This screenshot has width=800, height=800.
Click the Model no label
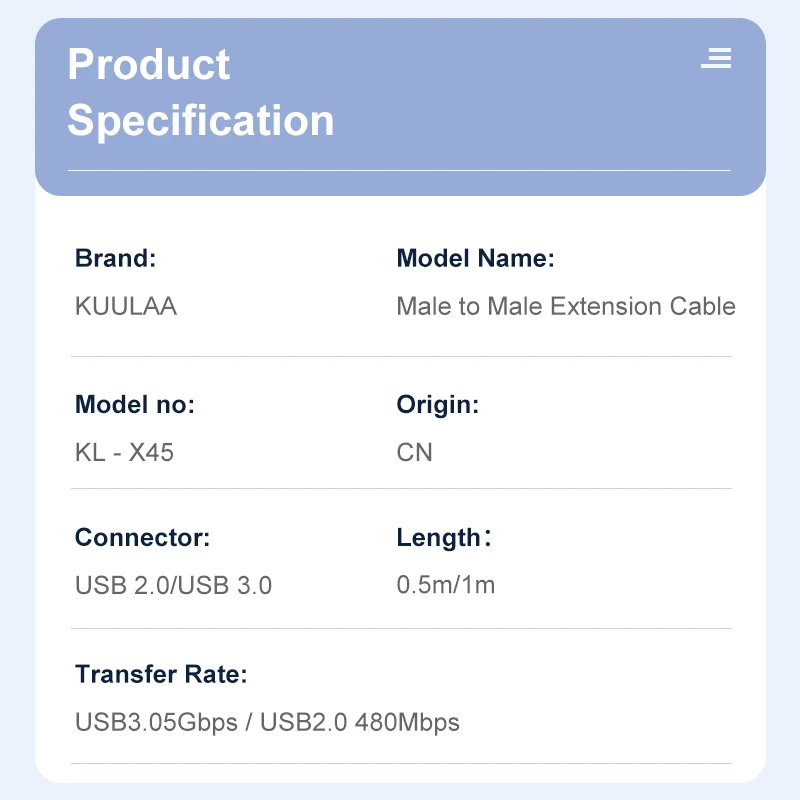[x=135, y=405]
